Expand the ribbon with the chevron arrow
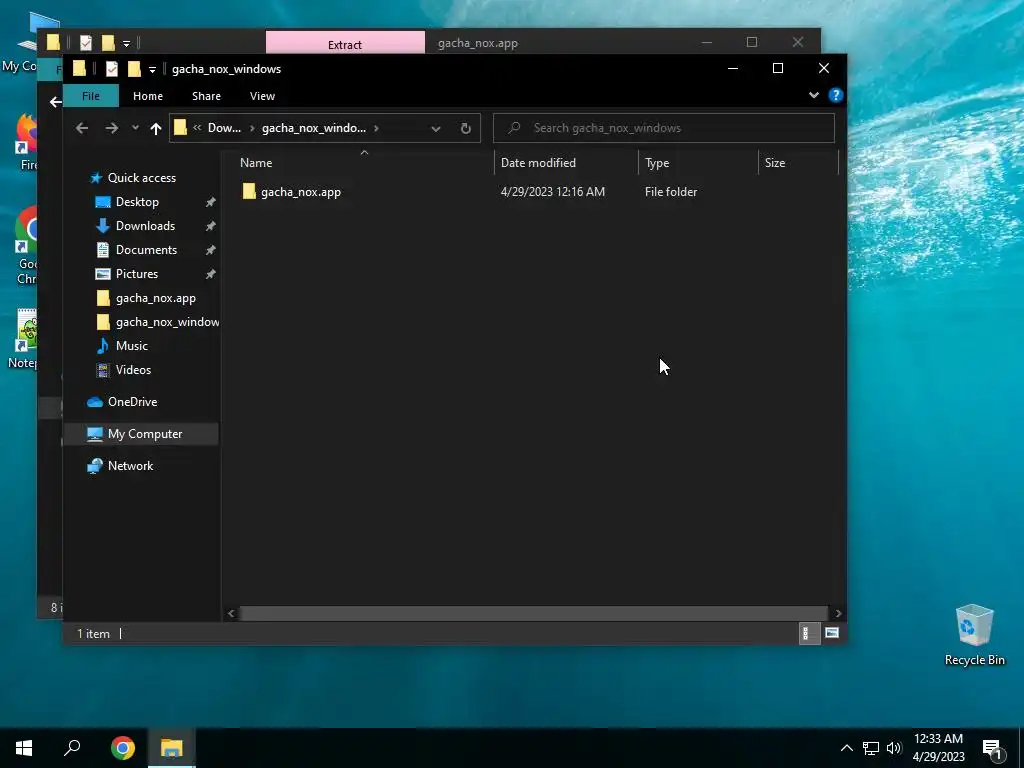Viewport: 1024px width, 768px height. point(814,95)
